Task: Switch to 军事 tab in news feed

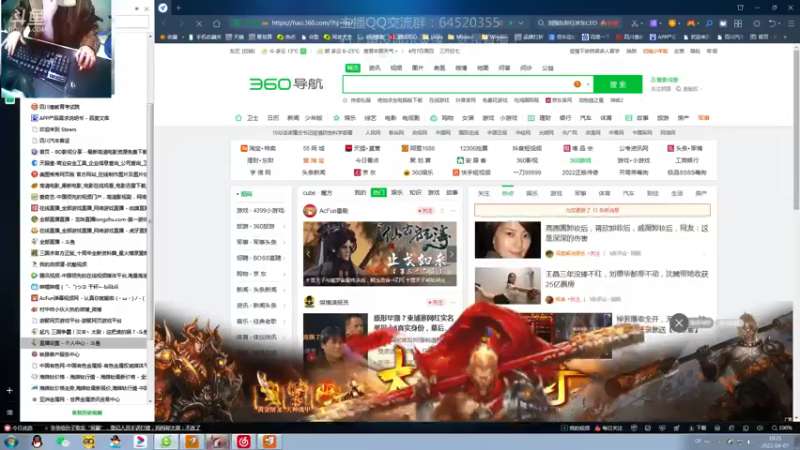Action: pos(580,193)
